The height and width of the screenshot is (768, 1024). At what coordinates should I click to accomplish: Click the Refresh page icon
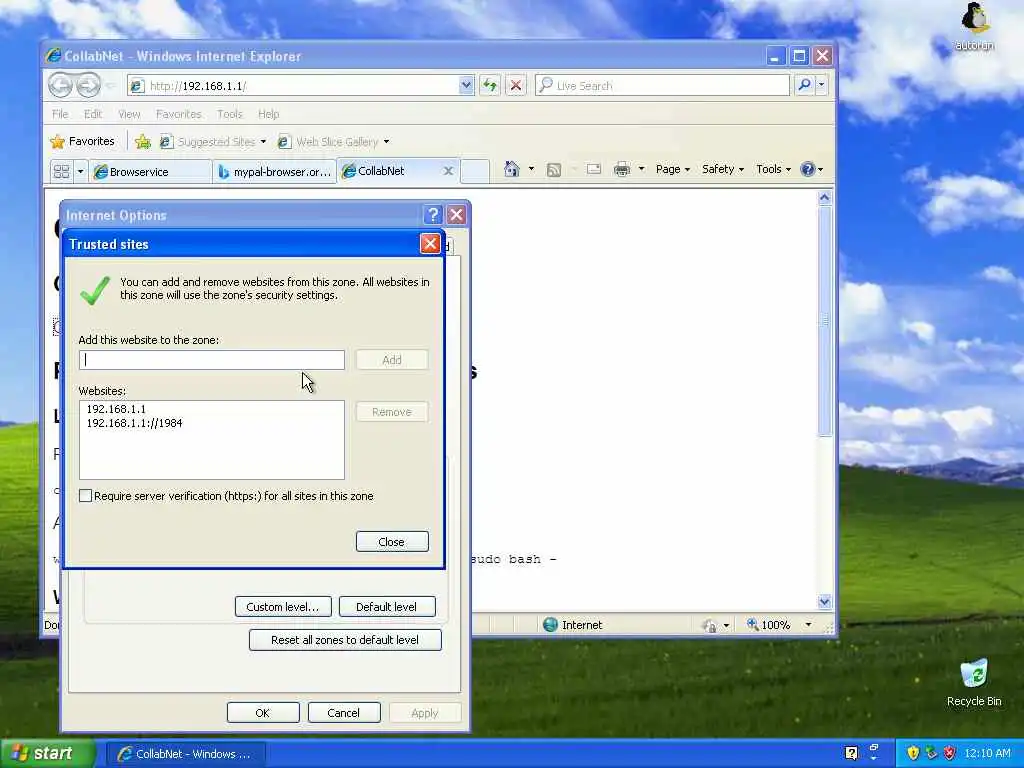(x=490, y=86)
